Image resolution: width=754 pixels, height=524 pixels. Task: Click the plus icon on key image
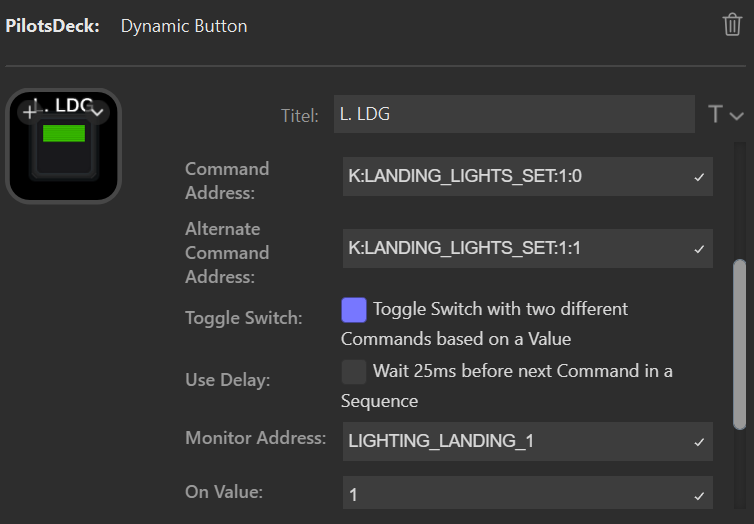(29, 111)
